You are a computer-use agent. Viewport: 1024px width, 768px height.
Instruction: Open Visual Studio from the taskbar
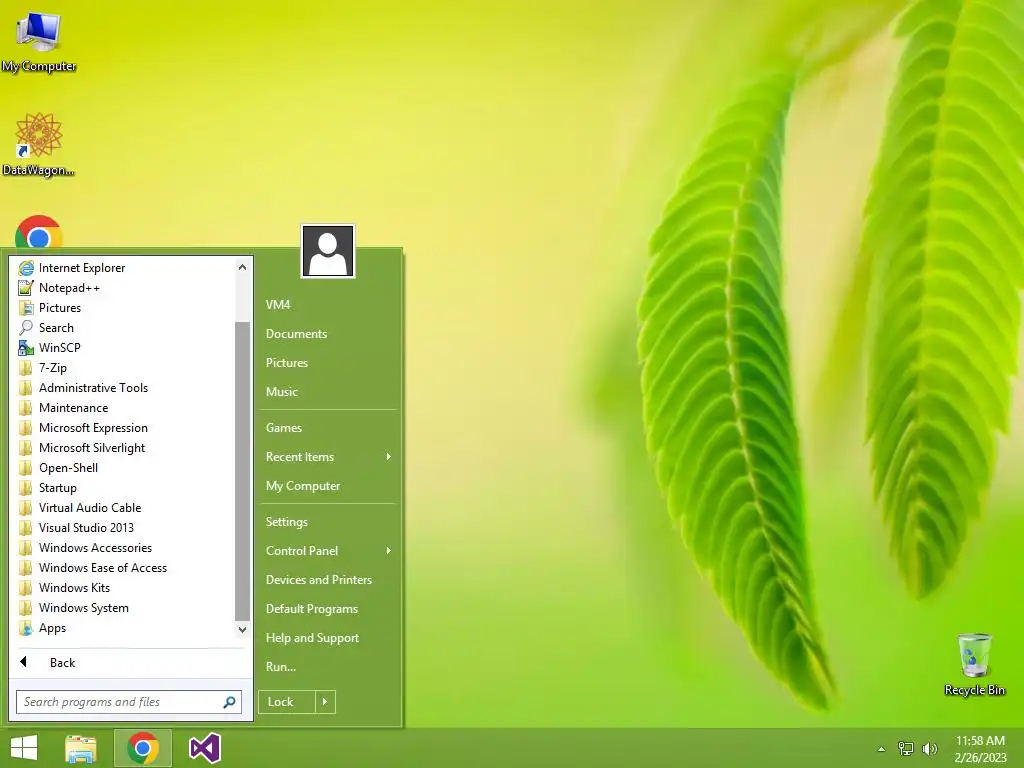pos(204,748)
